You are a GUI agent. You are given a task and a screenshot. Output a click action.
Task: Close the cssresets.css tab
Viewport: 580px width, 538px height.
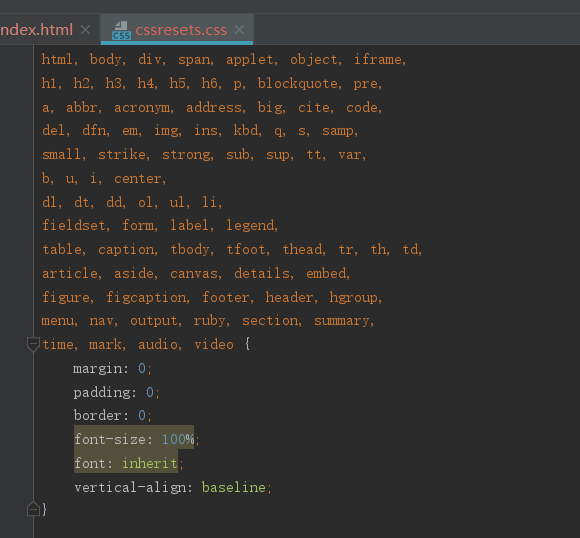tap(240, 30)
